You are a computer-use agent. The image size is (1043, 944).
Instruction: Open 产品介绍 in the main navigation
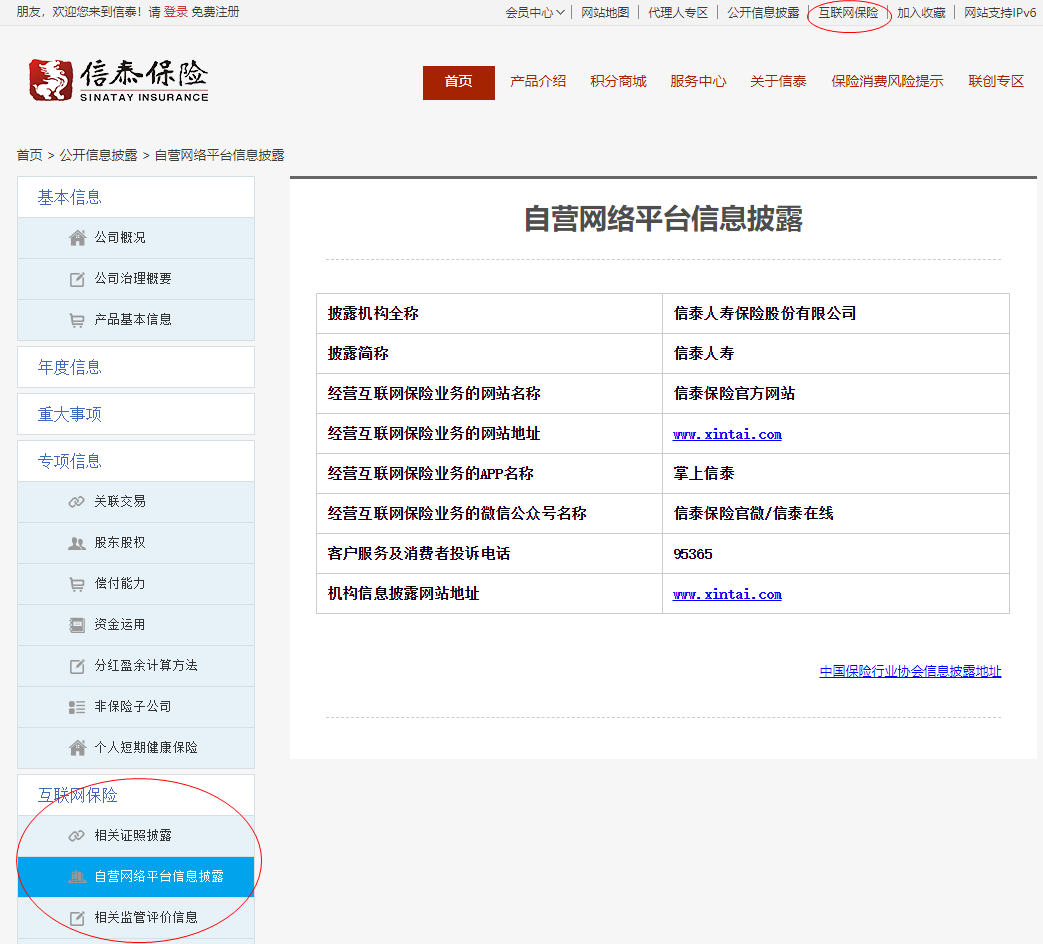click(538, 82)
